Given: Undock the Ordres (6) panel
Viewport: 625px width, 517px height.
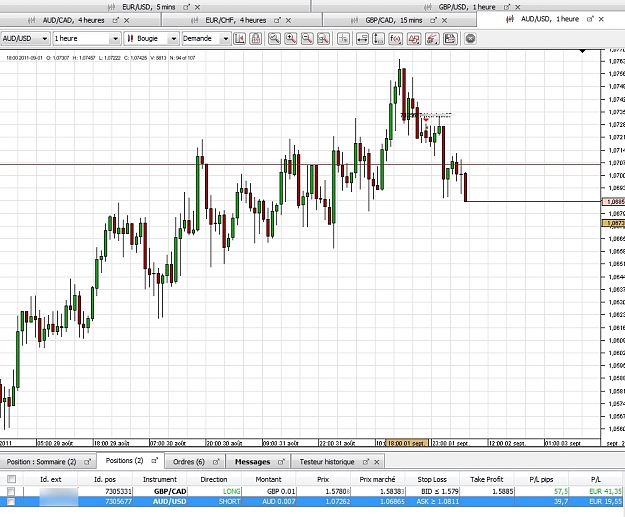Looking at the screenshot, I should (x=216, y=462).
